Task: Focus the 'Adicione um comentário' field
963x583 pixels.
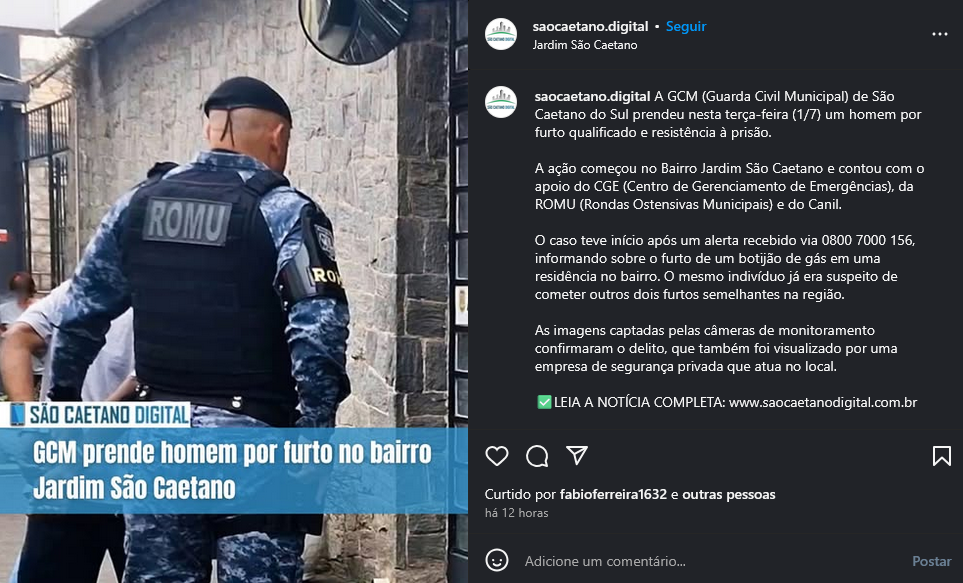Action: click(712, 561)
